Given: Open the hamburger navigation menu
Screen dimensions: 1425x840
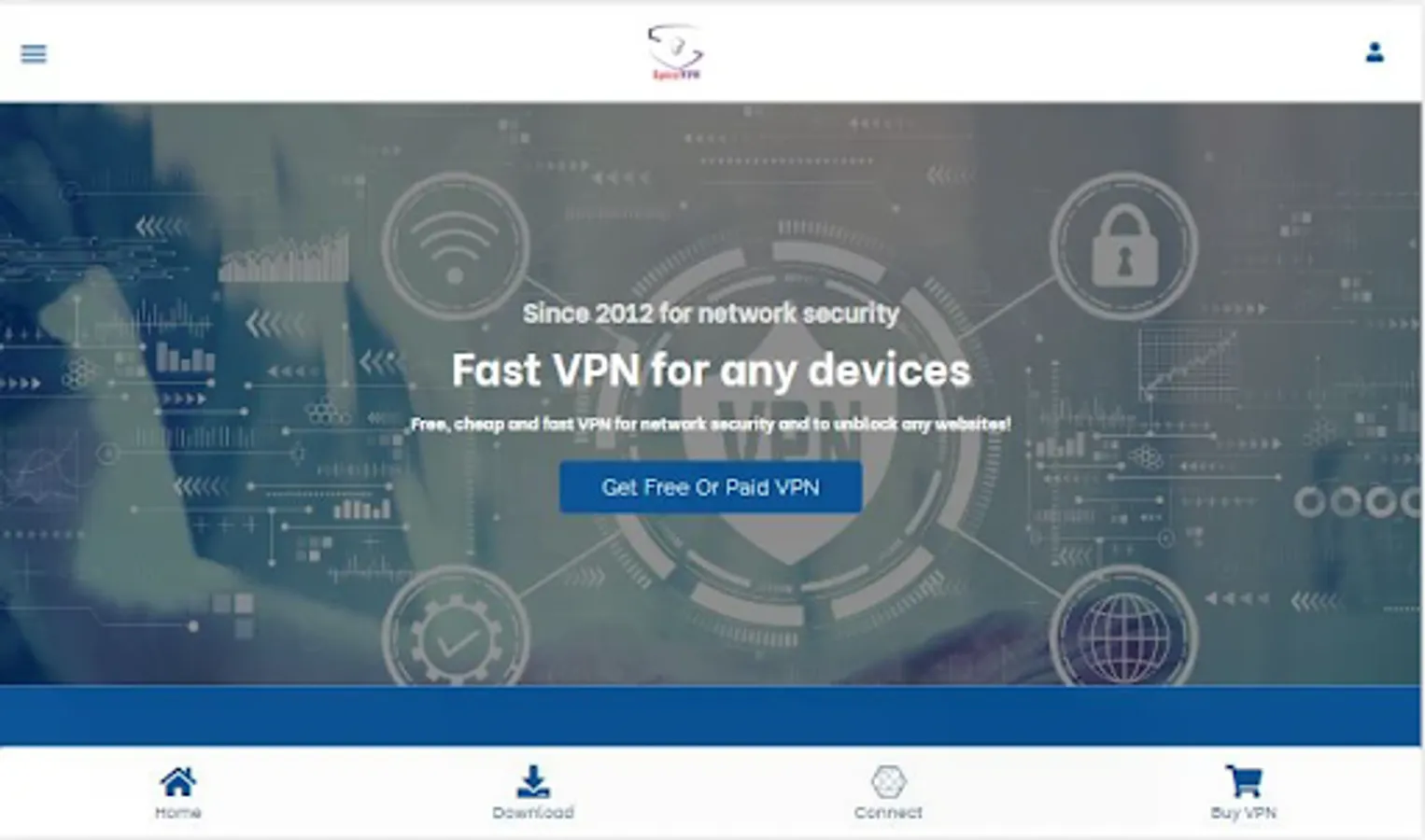Looking at the screenshot, I should 34,53.
